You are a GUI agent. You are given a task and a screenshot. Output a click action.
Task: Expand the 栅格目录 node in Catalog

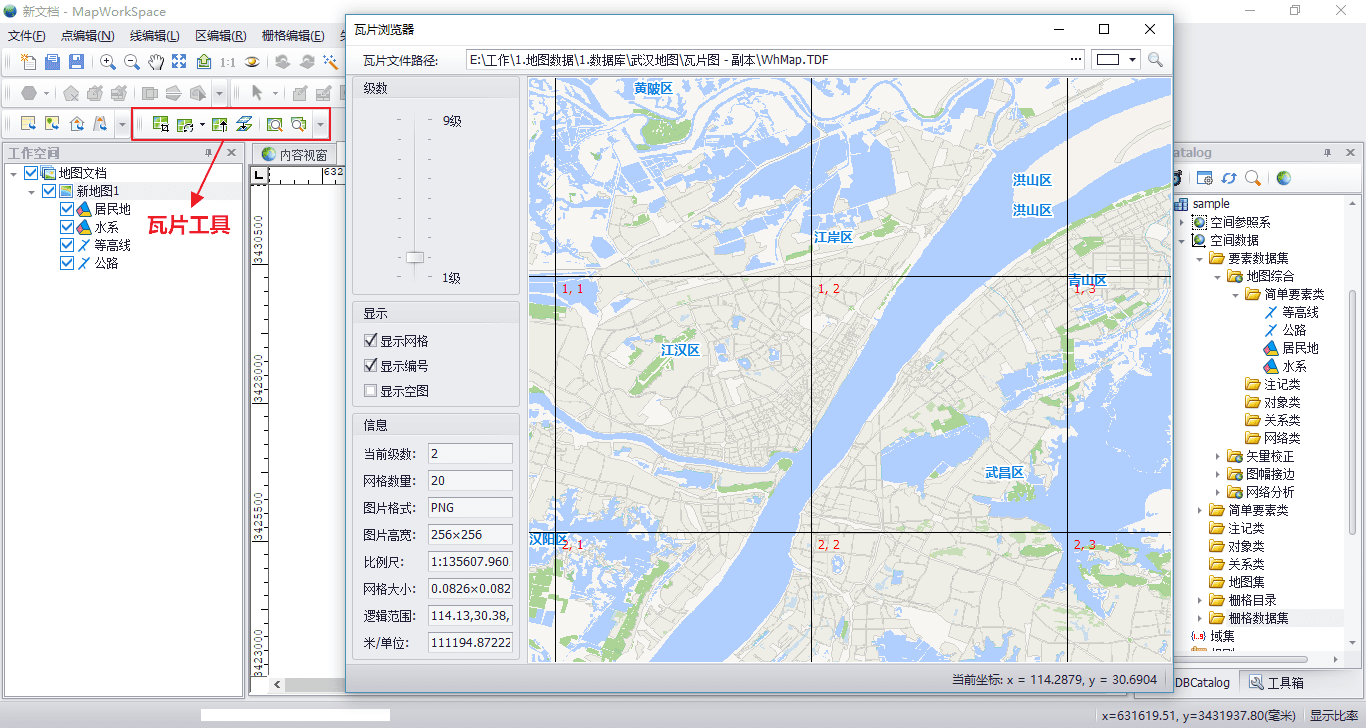[1200, 600]
